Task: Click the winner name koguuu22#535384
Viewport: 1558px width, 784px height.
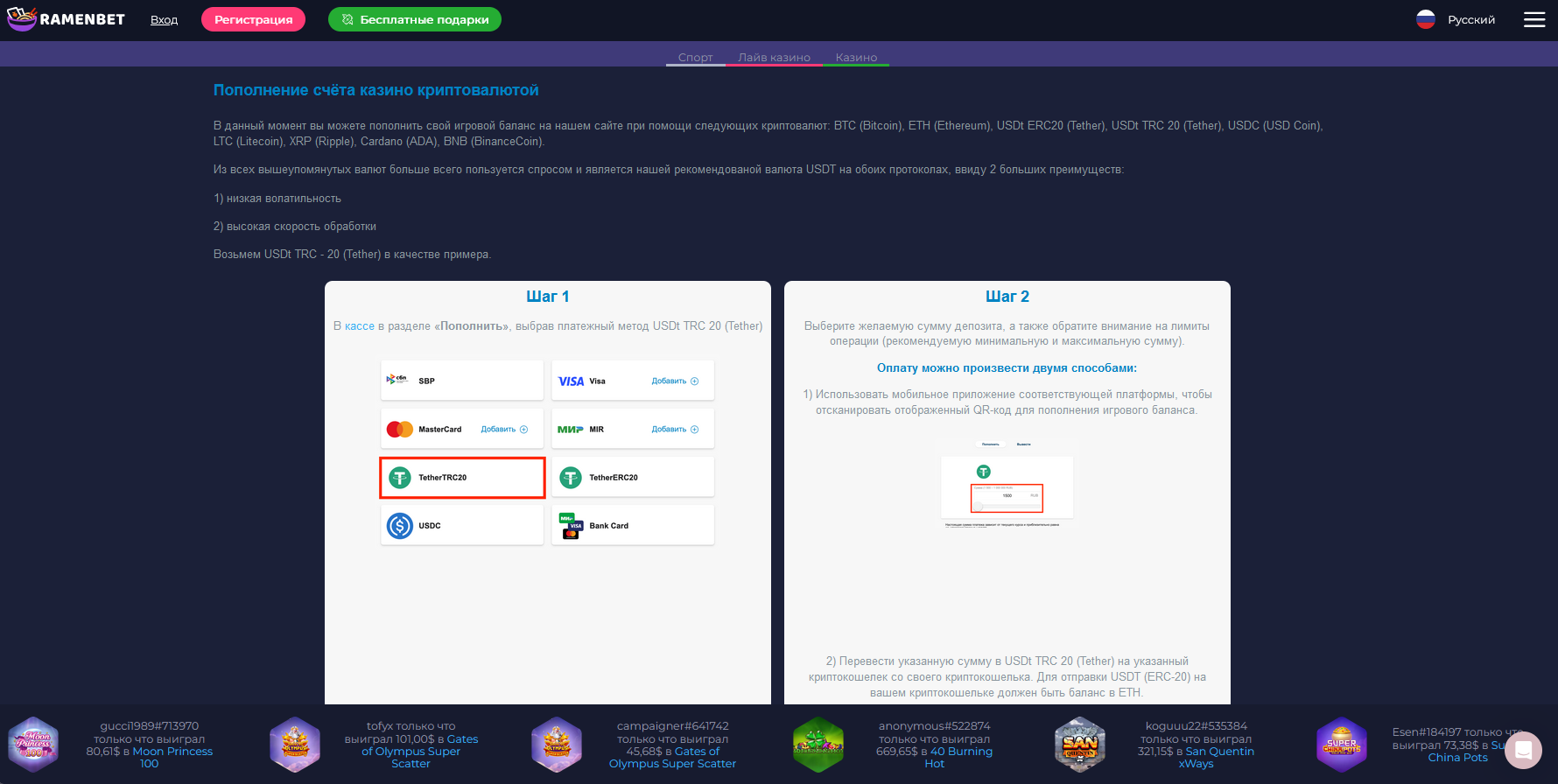Action: [1197, 726]
